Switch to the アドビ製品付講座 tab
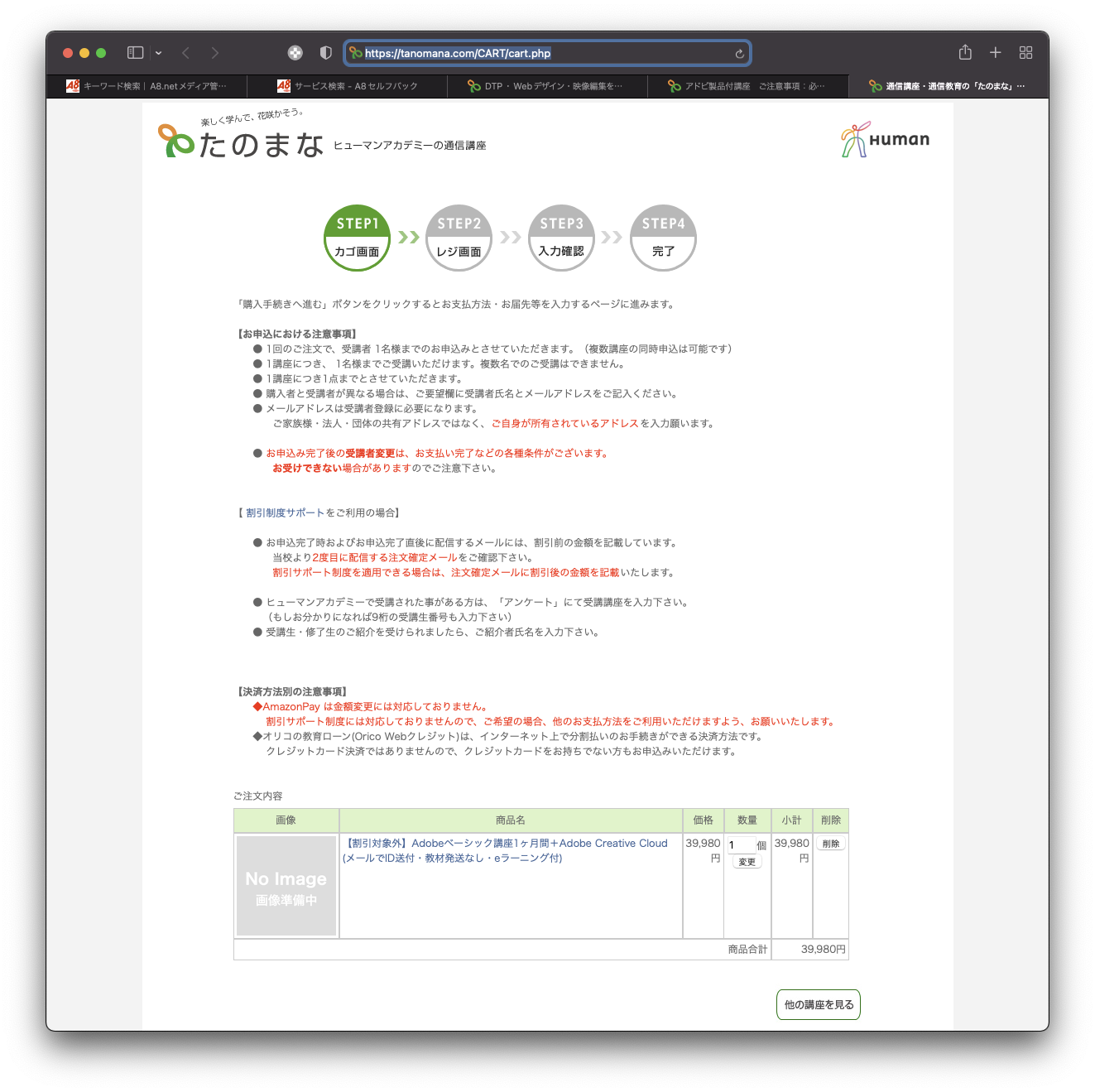The width and height of the screenshot is (1095, 1092). pyautogui.click(x=748, y=86)
